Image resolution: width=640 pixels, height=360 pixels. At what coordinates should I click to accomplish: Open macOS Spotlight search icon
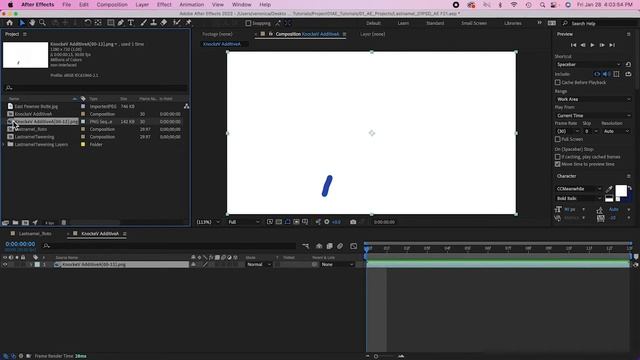(542, 5)
